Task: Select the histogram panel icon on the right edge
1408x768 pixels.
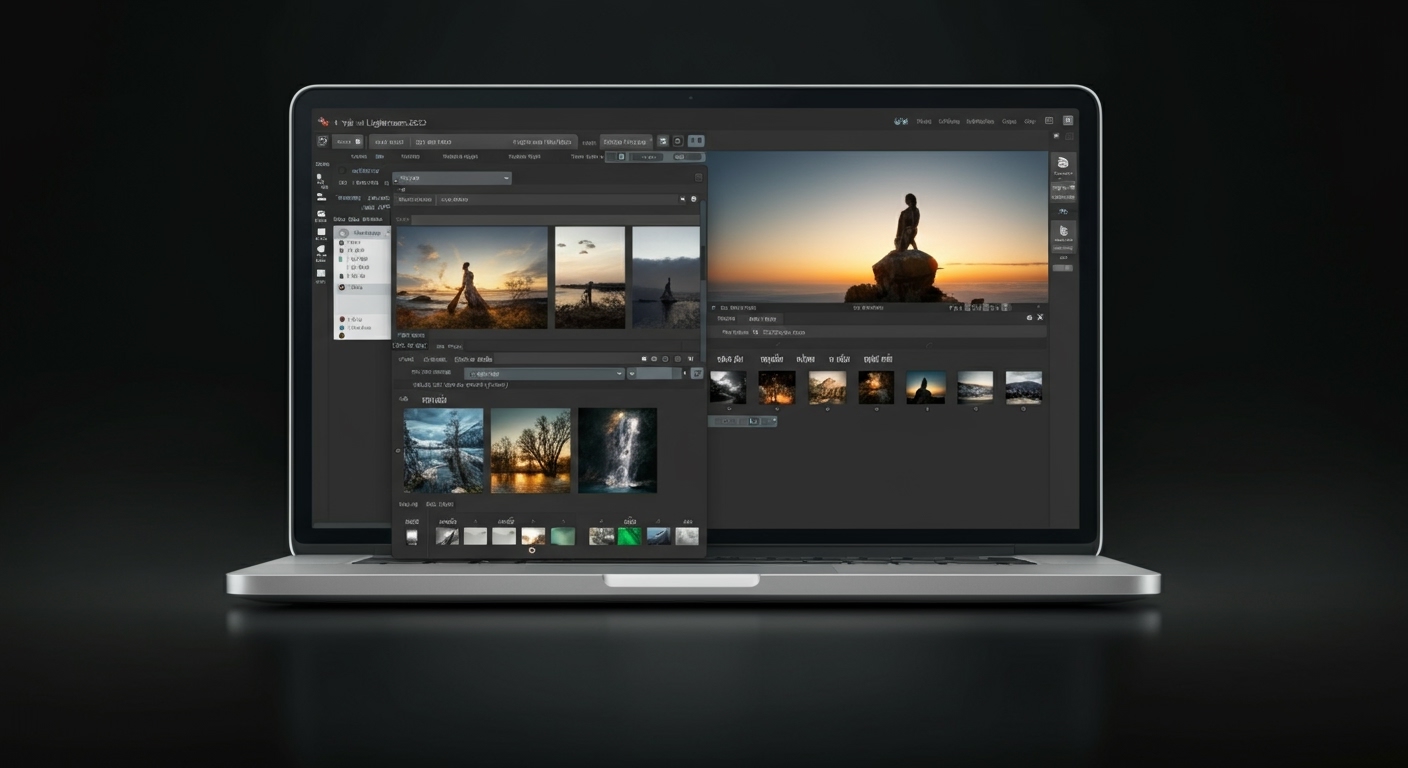Action: coord(1063,161)
